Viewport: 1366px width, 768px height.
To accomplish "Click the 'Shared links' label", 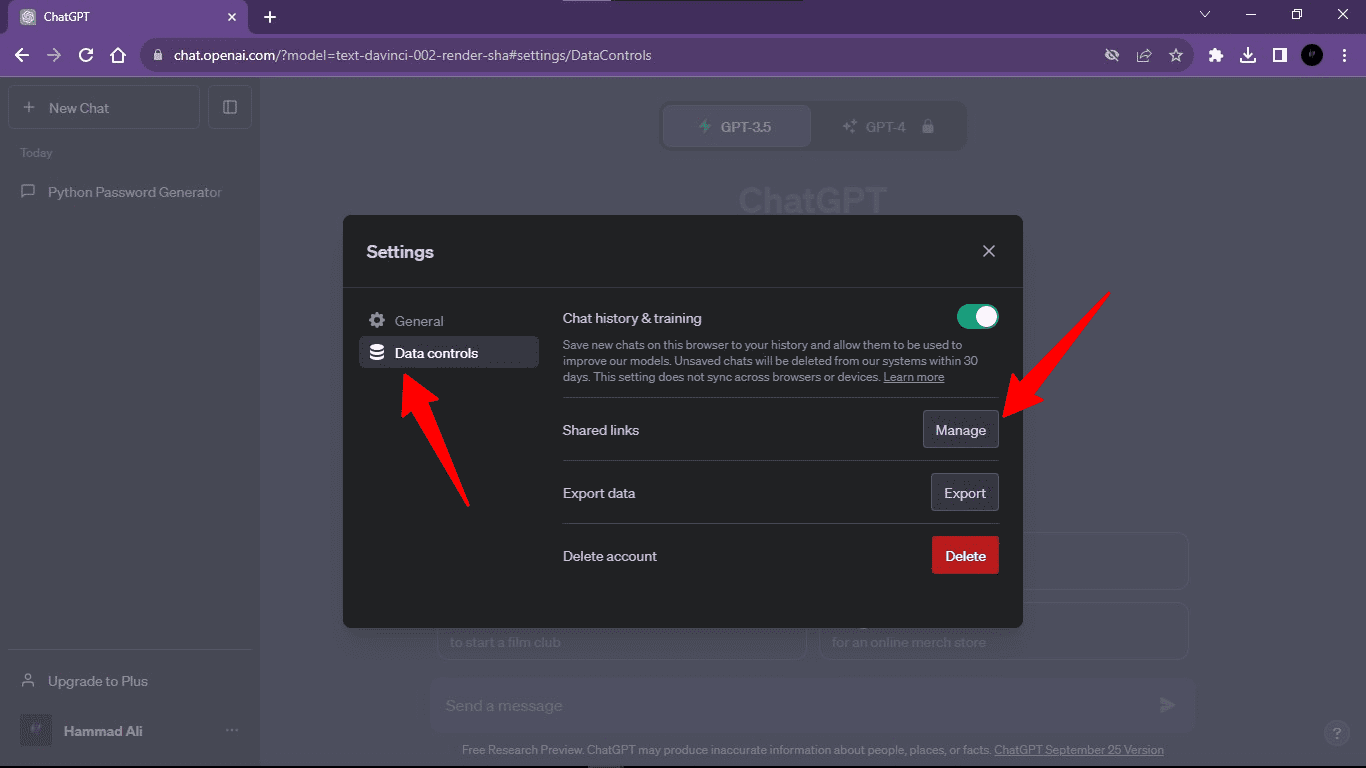I will click(x=601, y=430).
